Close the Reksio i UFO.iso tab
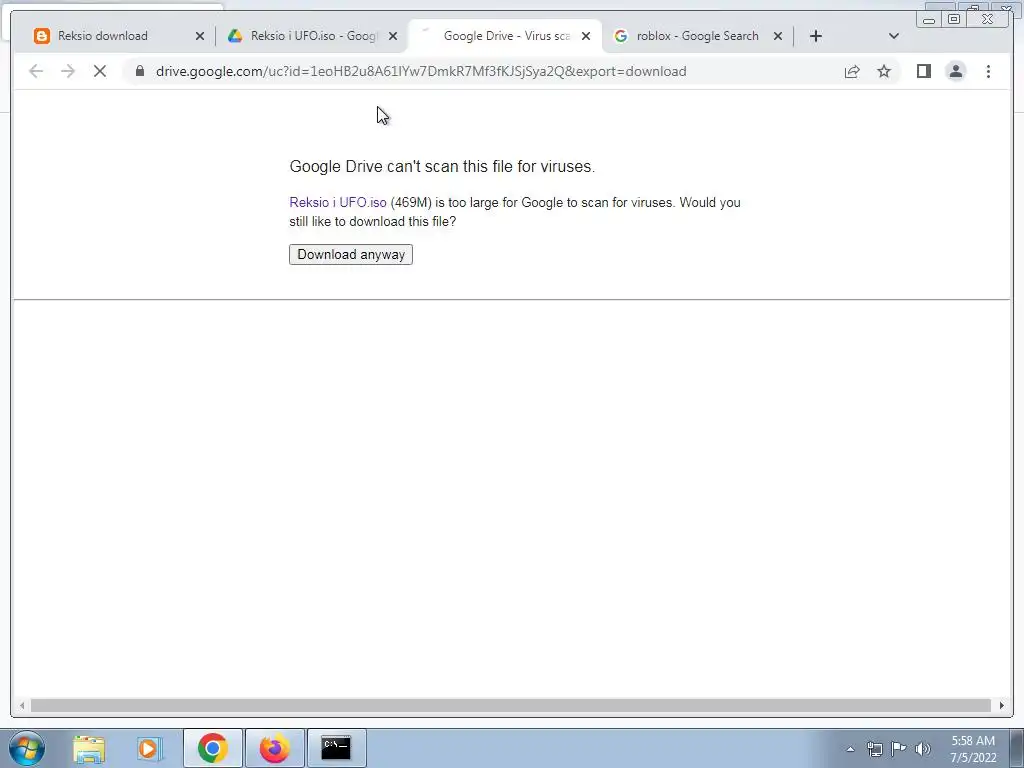The width and height of the screenshot is (1024, 768). pos(393,37)
